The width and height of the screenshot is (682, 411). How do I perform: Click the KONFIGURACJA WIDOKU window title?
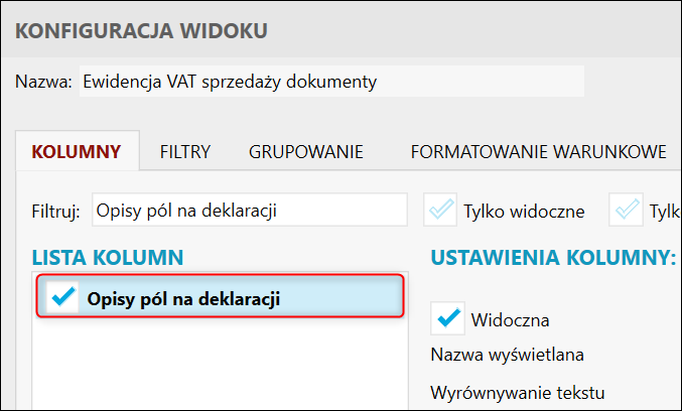pyautogui.click(x=141, y=31)
